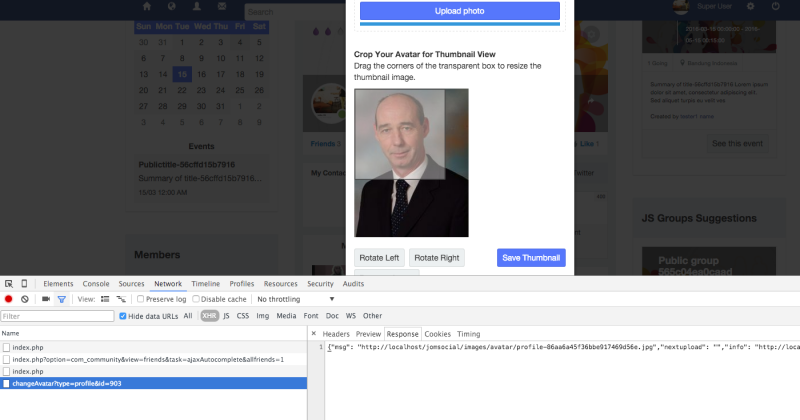Viewport: 800px width, 420px height.
Task: Click the Save Thumbnail button
Action: [x=531, y=258]
